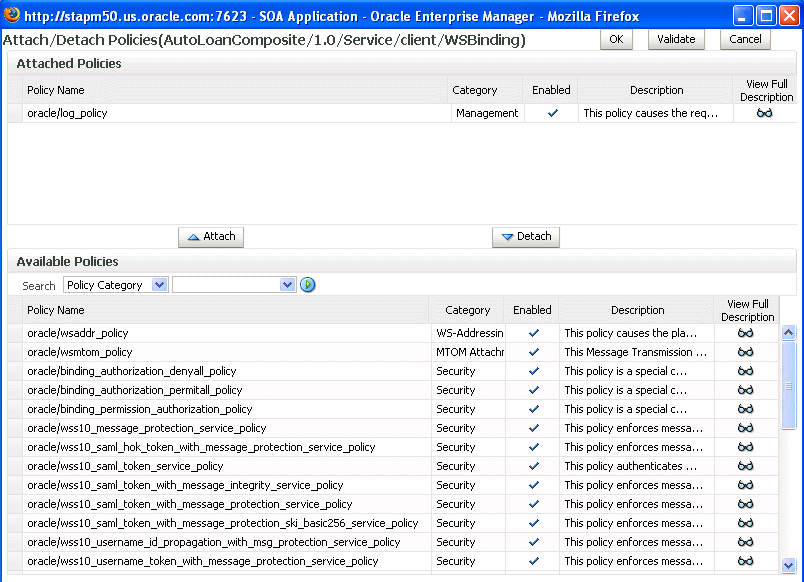View glasses icon for binding_authorization_denyall_policy

(x=745, y=371)
